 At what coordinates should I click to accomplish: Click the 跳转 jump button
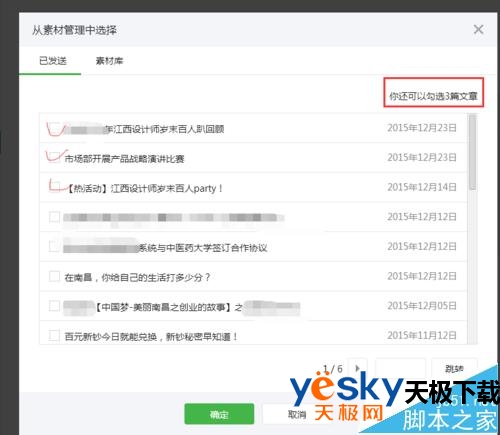coord(454,368)
